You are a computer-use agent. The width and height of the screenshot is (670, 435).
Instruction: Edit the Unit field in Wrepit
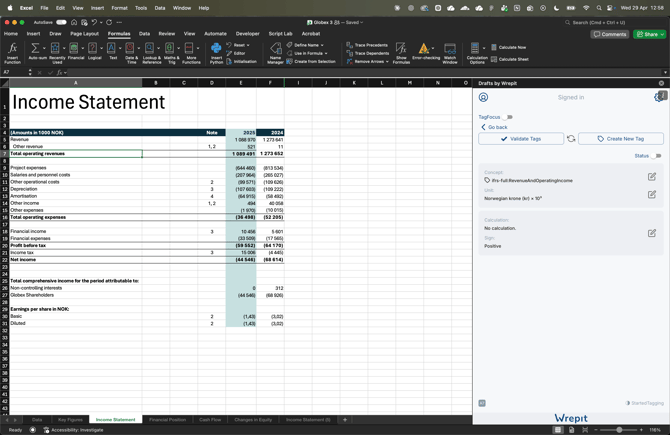pyautogui.click(x=652, y=194)
